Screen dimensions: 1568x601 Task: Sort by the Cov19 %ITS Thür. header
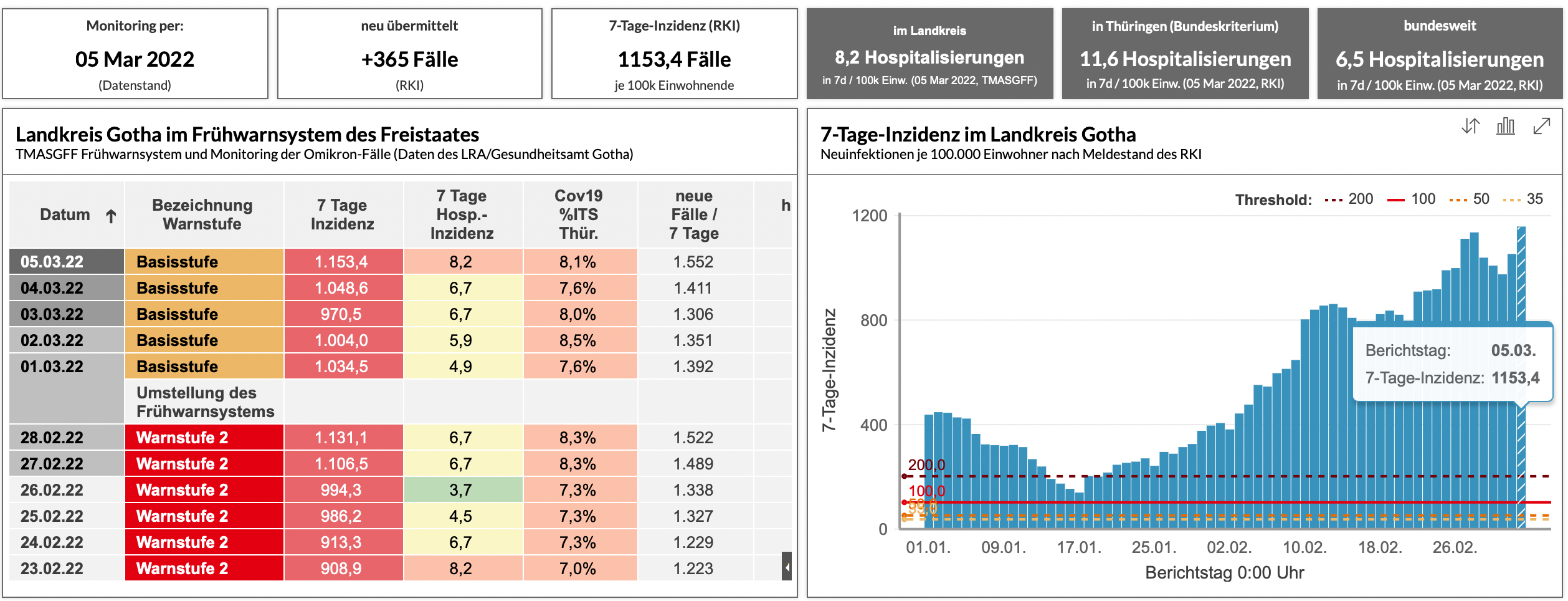click(x=579, y=214)
